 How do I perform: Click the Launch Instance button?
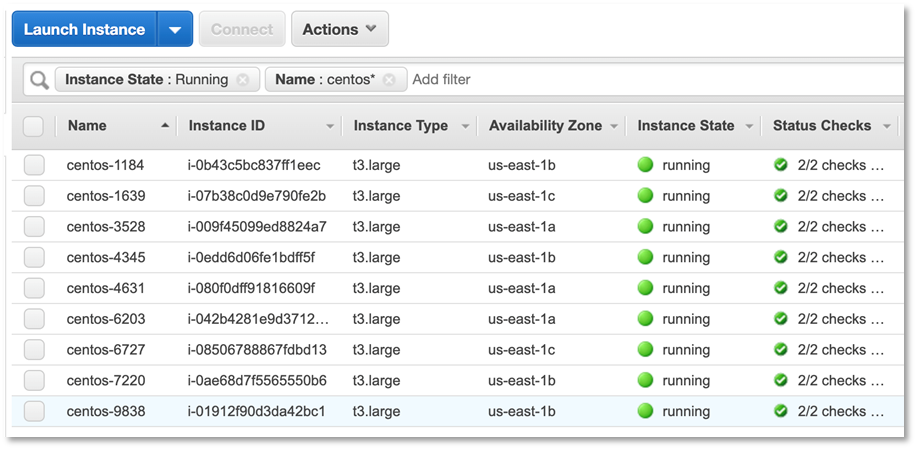coord(85,29)
